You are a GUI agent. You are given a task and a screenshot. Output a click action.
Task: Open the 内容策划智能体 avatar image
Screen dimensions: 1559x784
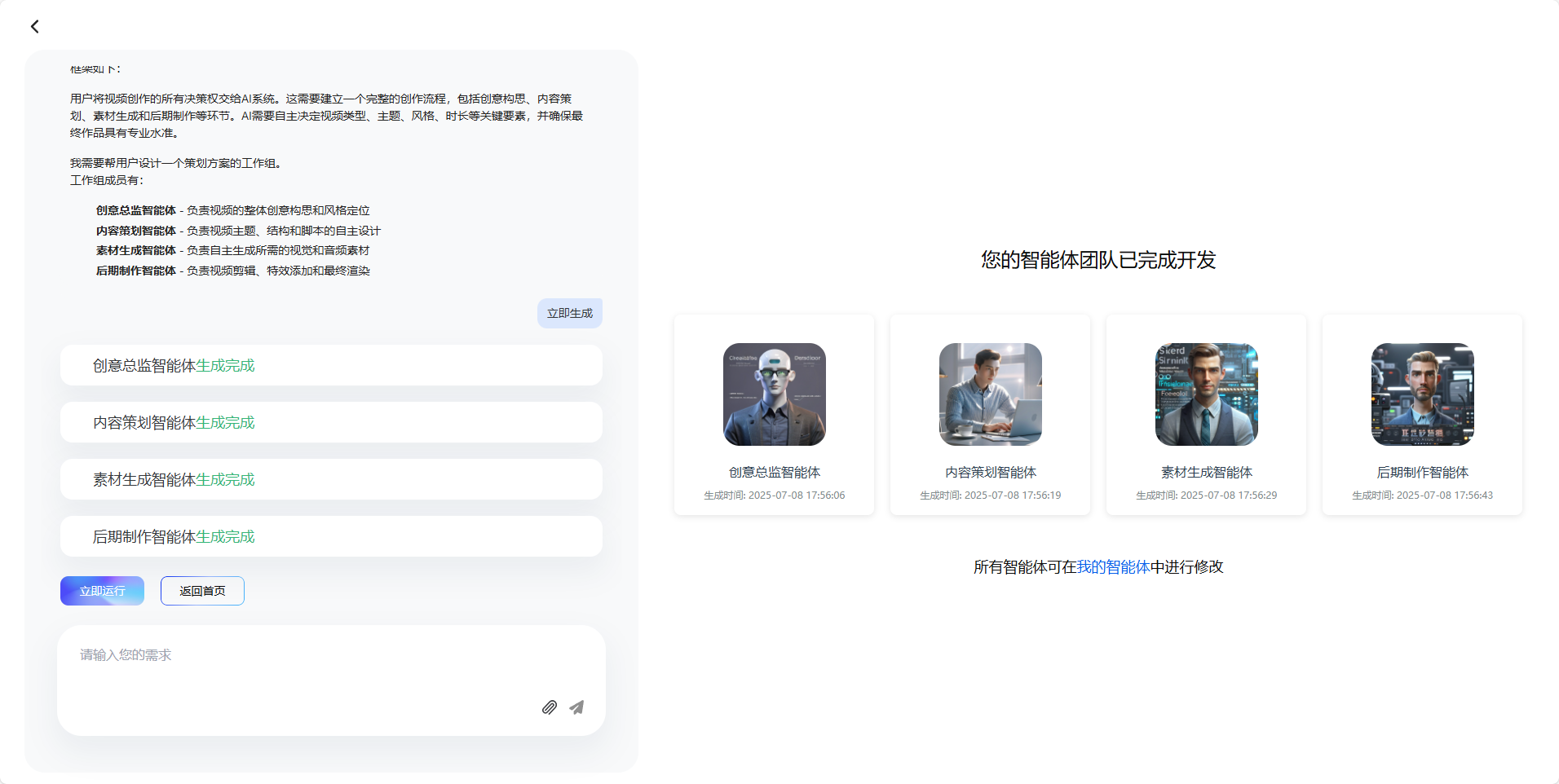[991, 394]
